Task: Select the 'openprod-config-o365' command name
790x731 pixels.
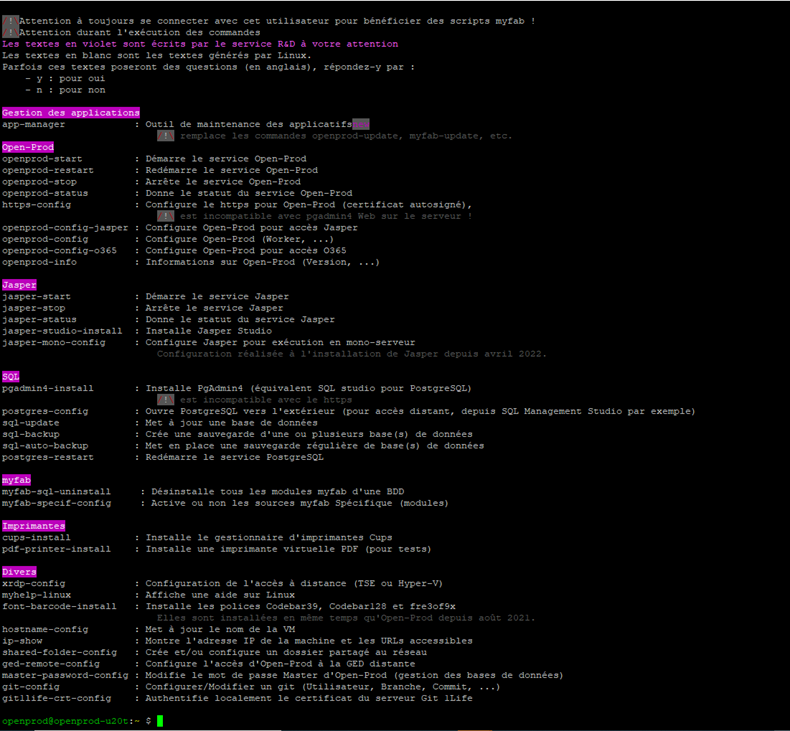Action: [x=59, y=250]
